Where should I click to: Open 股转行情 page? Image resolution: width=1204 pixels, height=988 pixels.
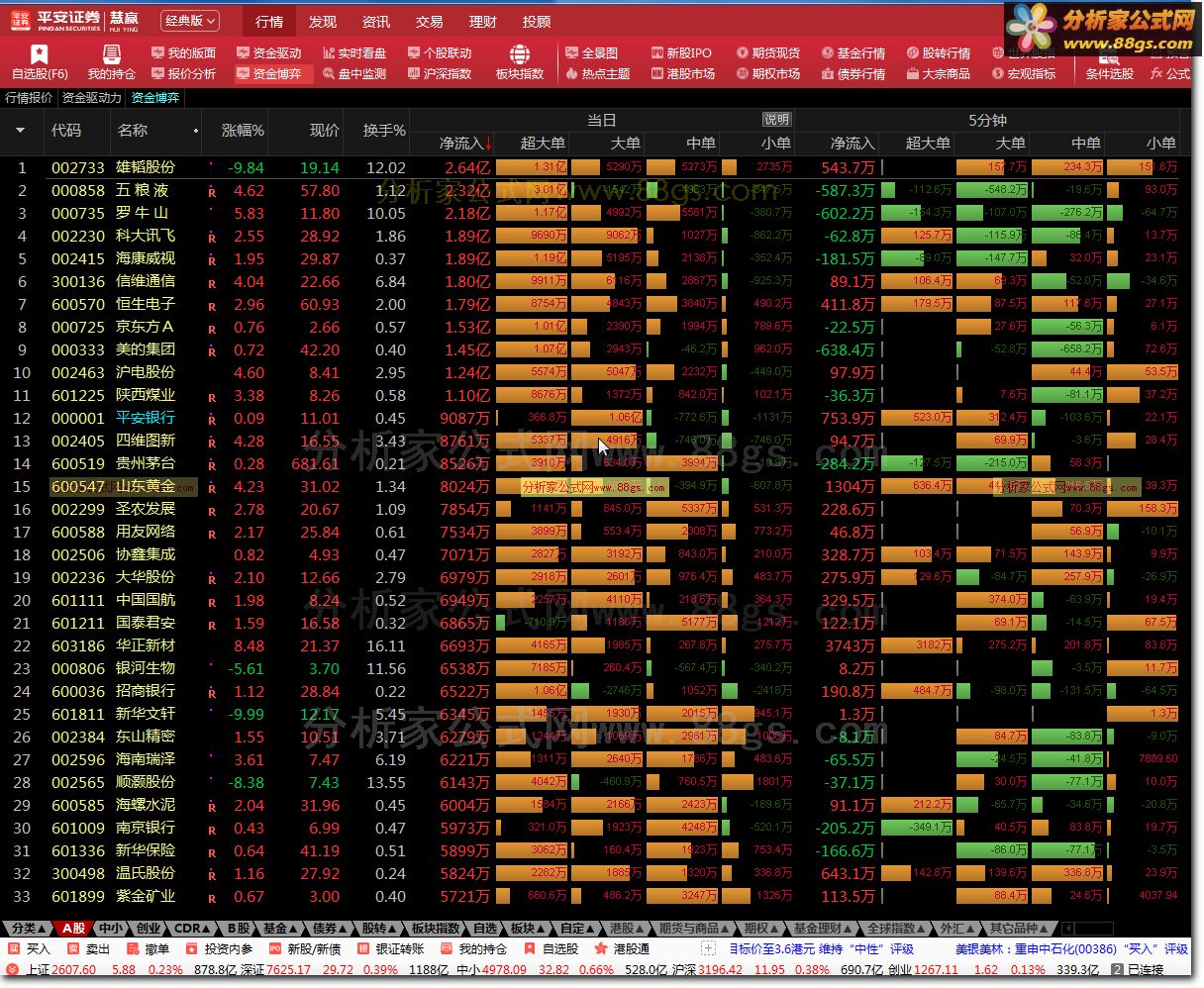pos(939,52)
